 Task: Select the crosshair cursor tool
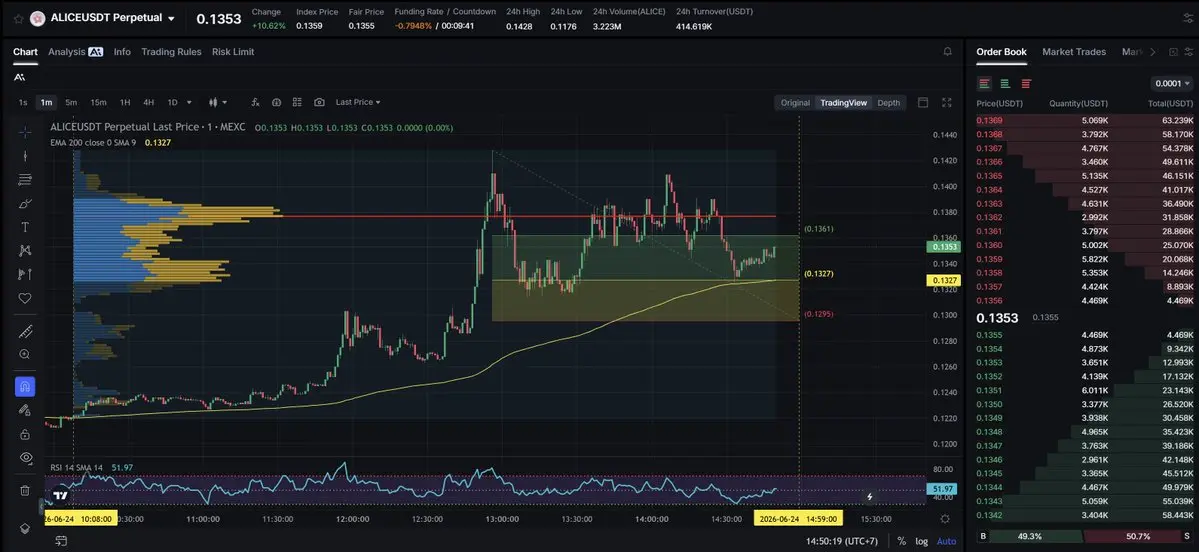click(24, 132)
